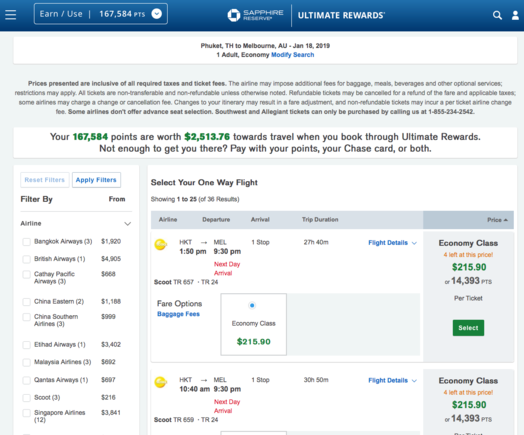Expand Flight Details for the 10:40 am flight

(392, 380)
